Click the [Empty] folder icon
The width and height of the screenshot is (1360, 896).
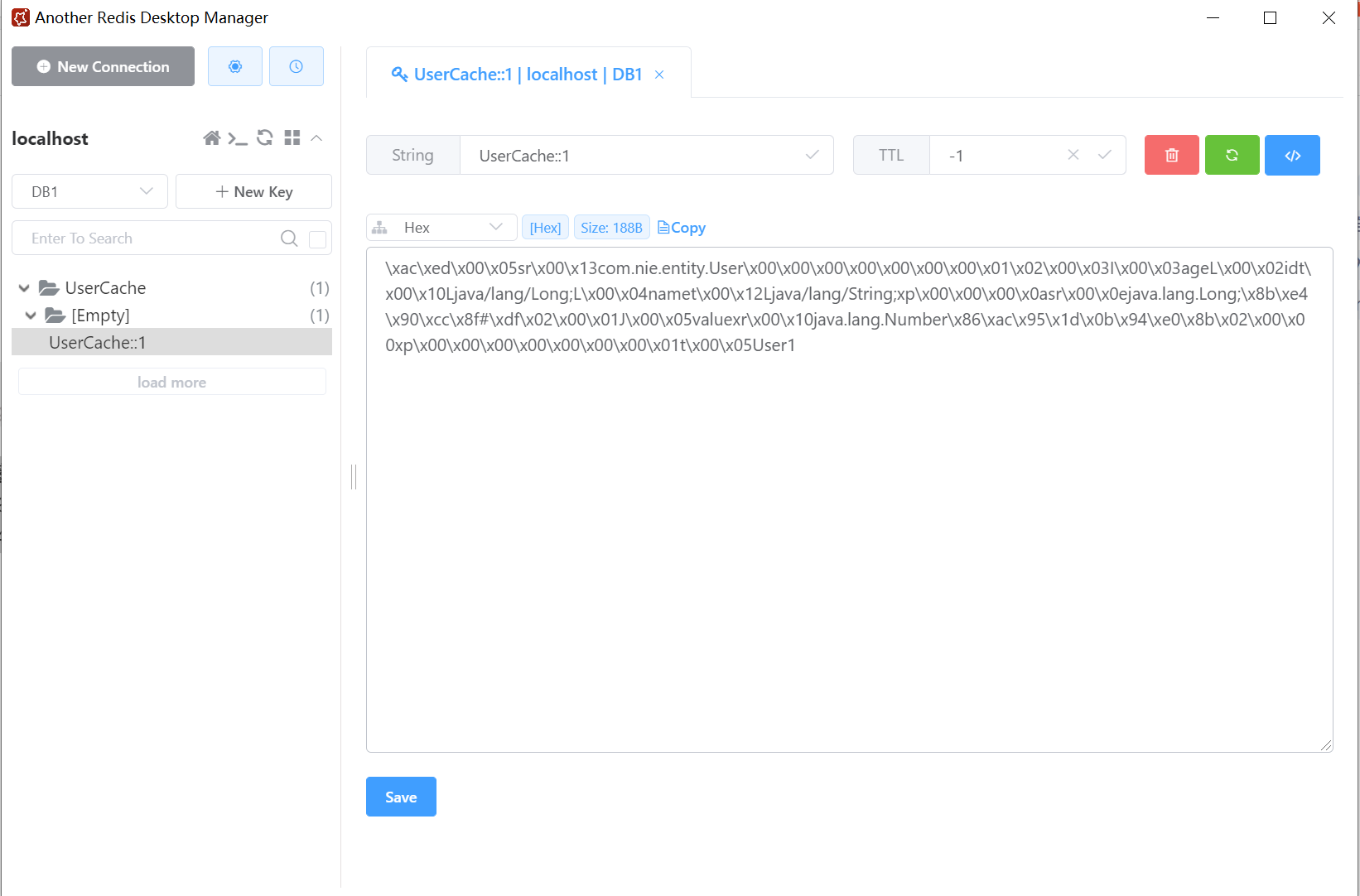click(x=55, y=316)
